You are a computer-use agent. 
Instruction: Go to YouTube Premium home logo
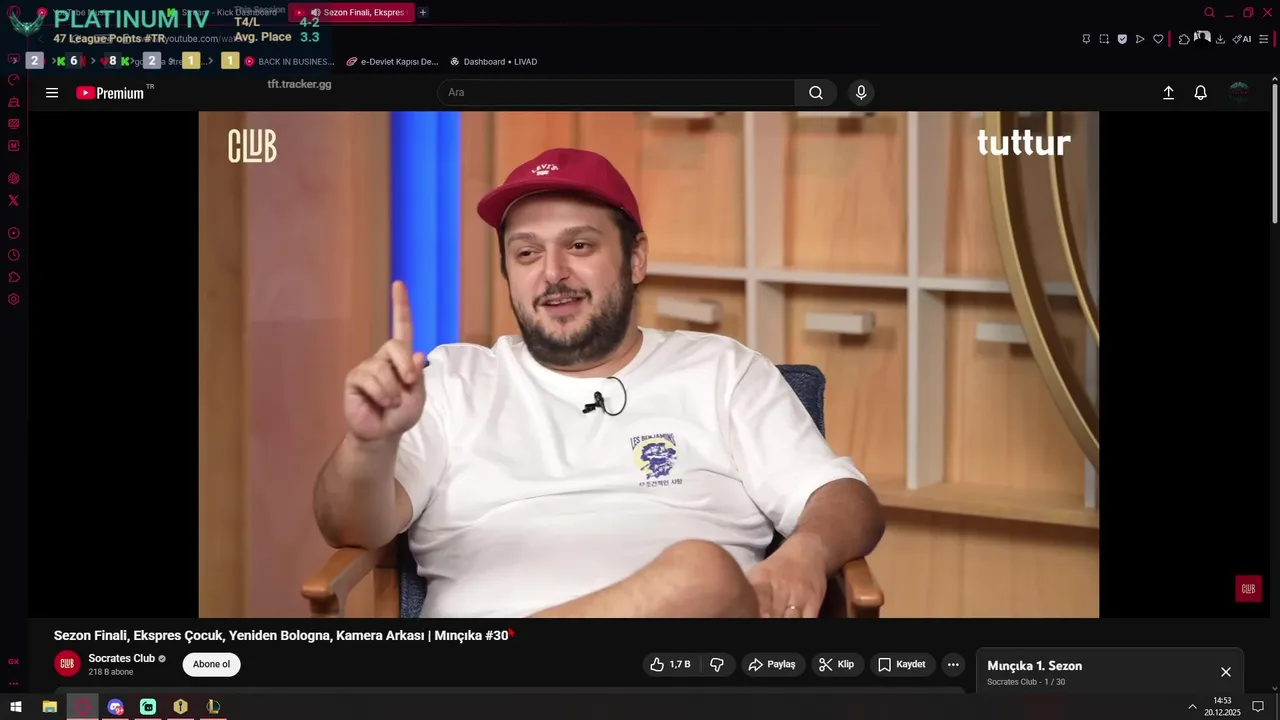tap(112, 93)
